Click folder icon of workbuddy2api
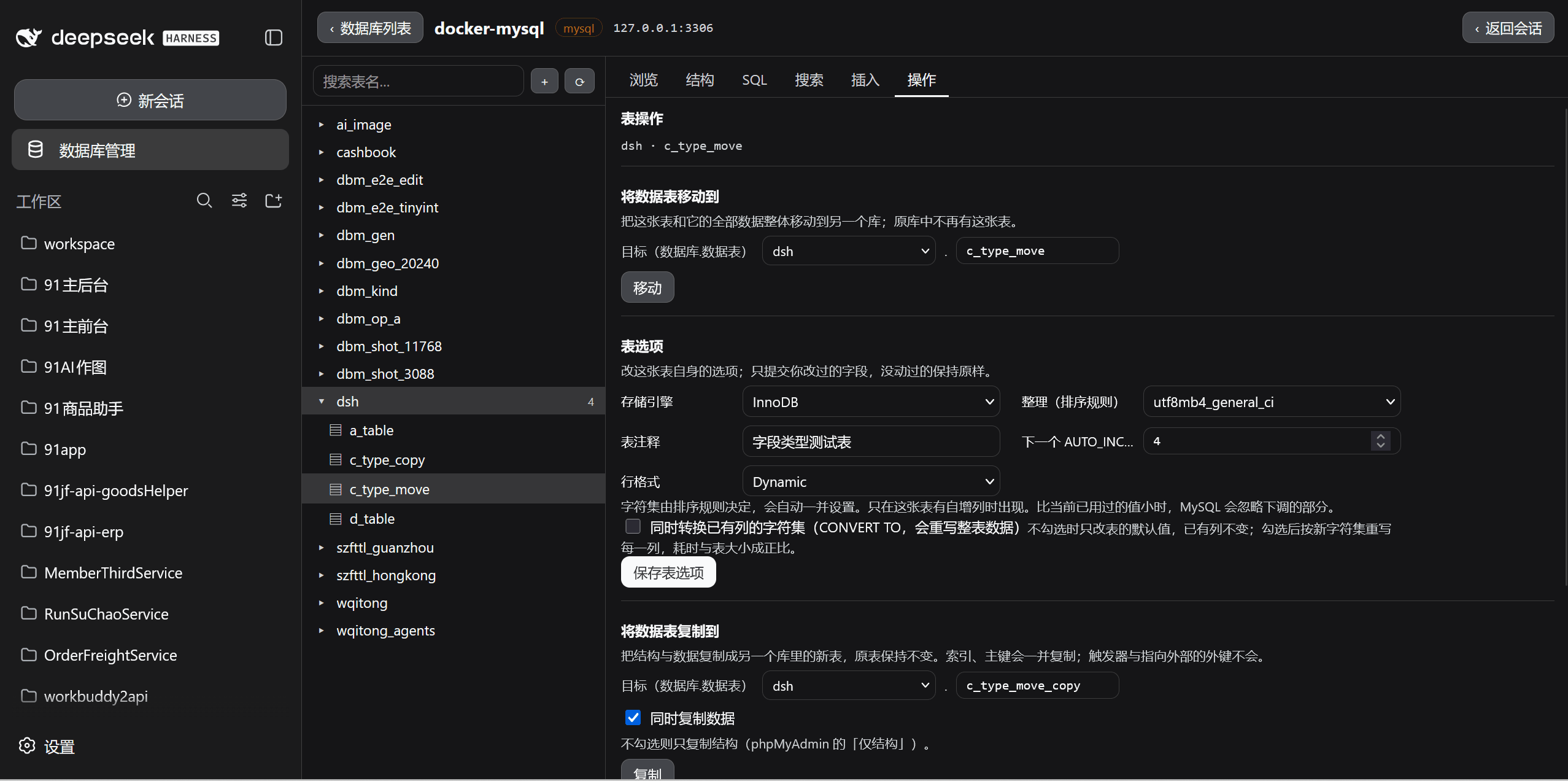The width and height of the screenshot is (1568, 781). (x=29, y=696)
